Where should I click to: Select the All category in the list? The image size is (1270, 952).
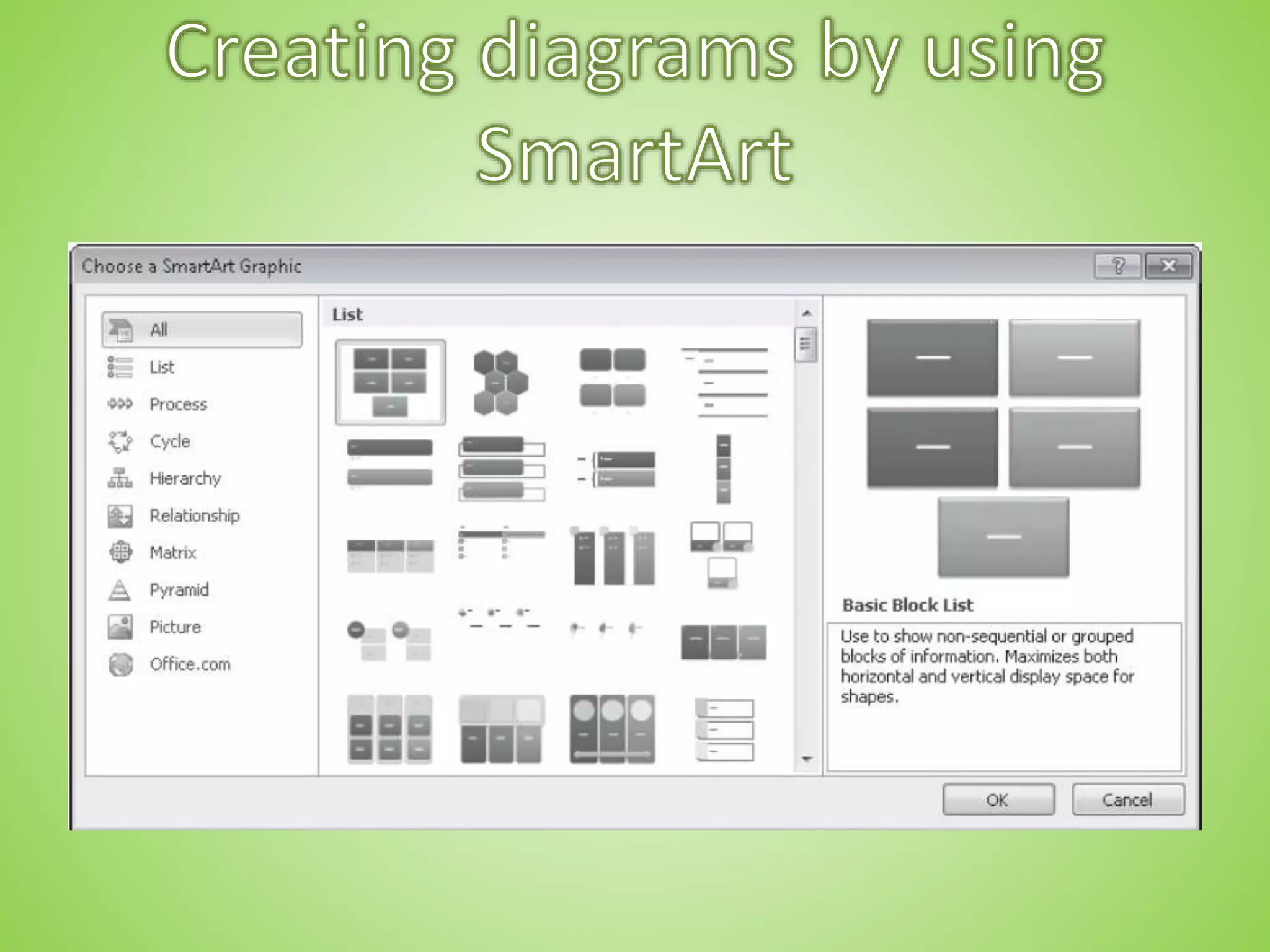pos(202,330)
